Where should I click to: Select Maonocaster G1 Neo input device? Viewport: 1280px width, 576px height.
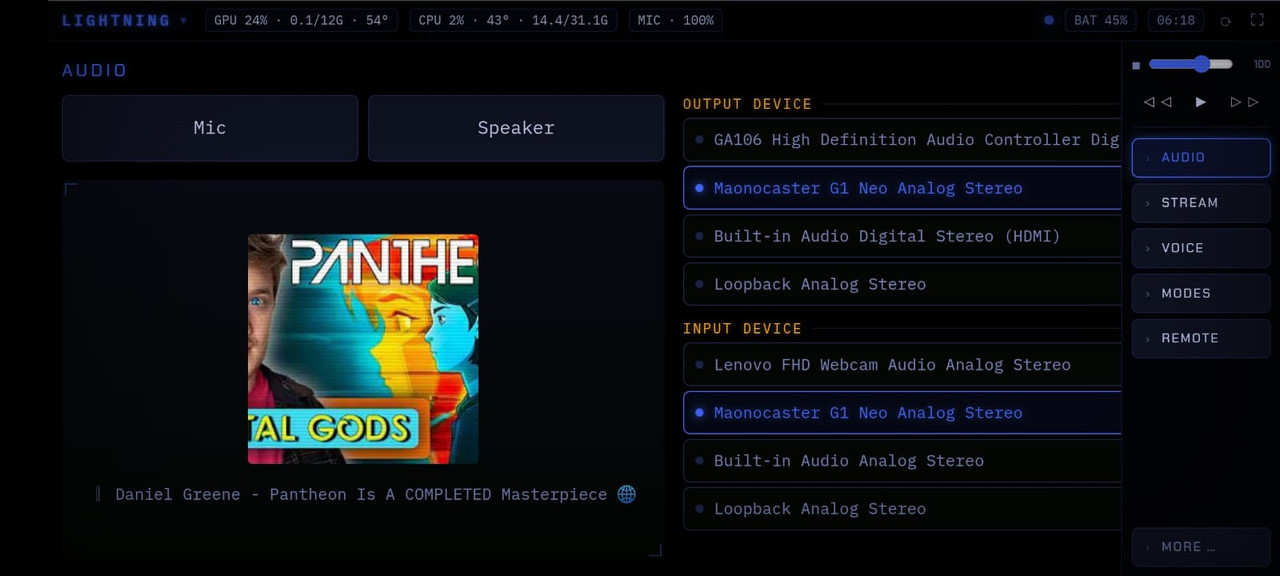click(902, 413)
